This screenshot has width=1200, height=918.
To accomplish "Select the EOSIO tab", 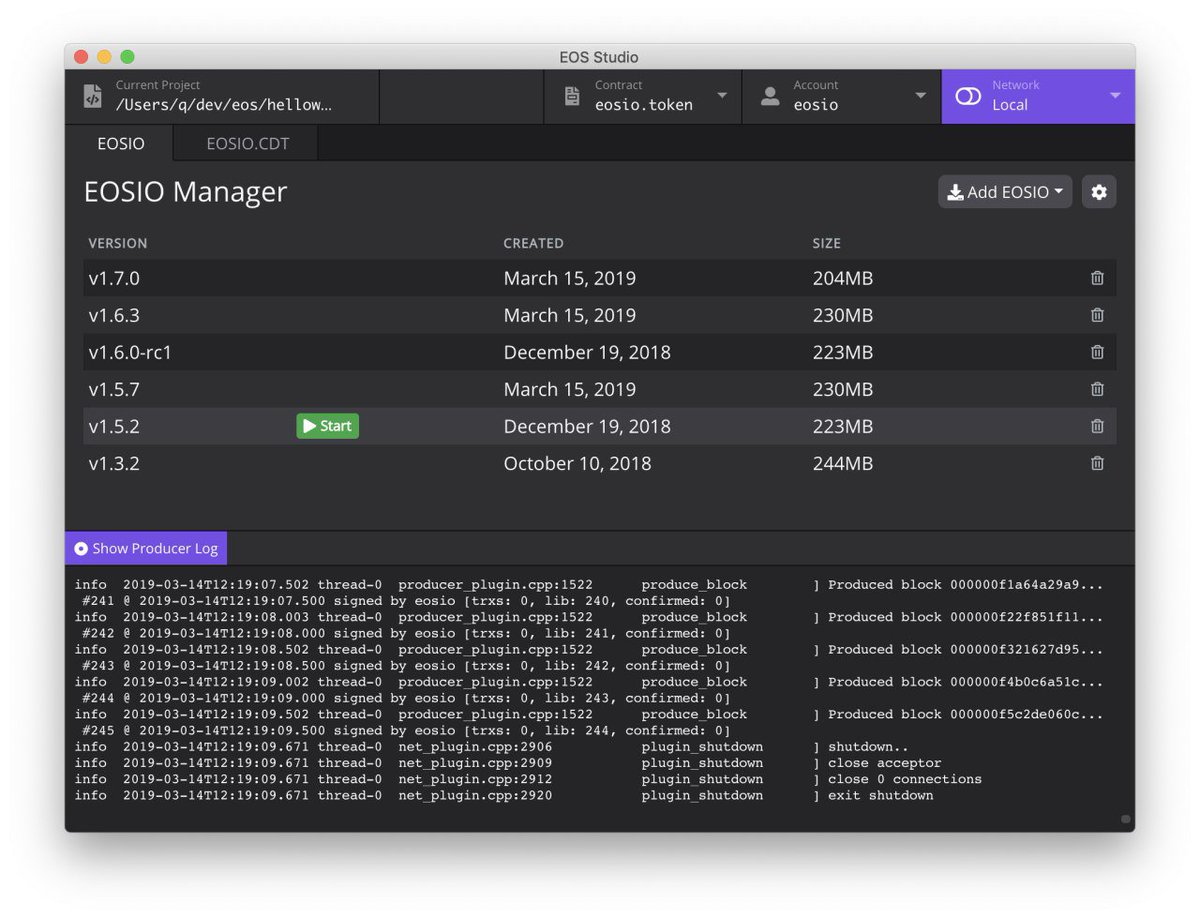I will [x=120, y=143].
